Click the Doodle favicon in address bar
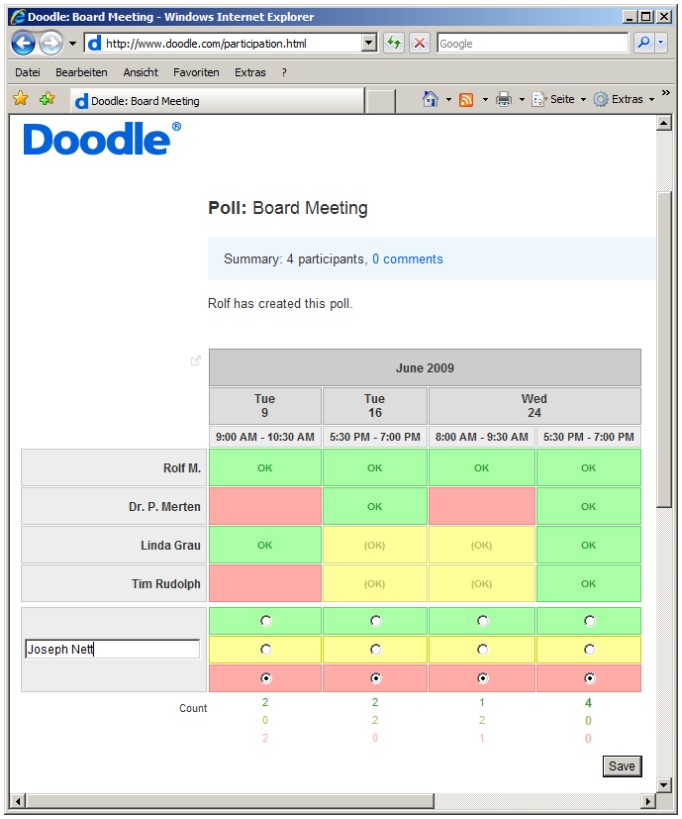Image resolution: width=682 pixels, height=819 pixels. [94, 43]
